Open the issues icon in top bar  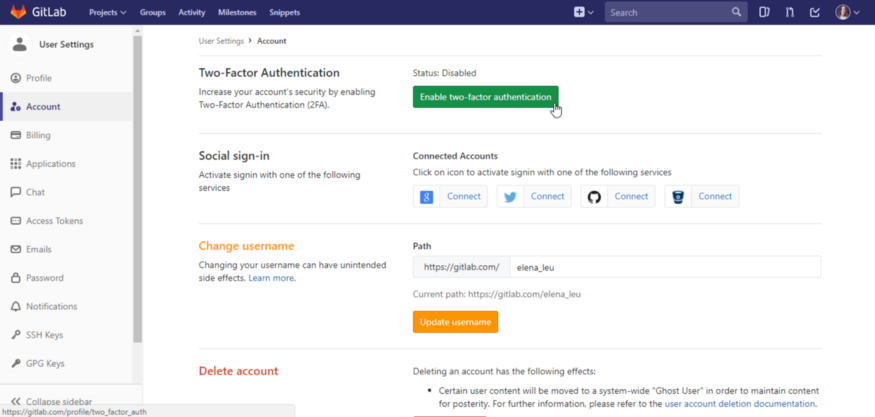pyautogui.click(x=764, y=12)
